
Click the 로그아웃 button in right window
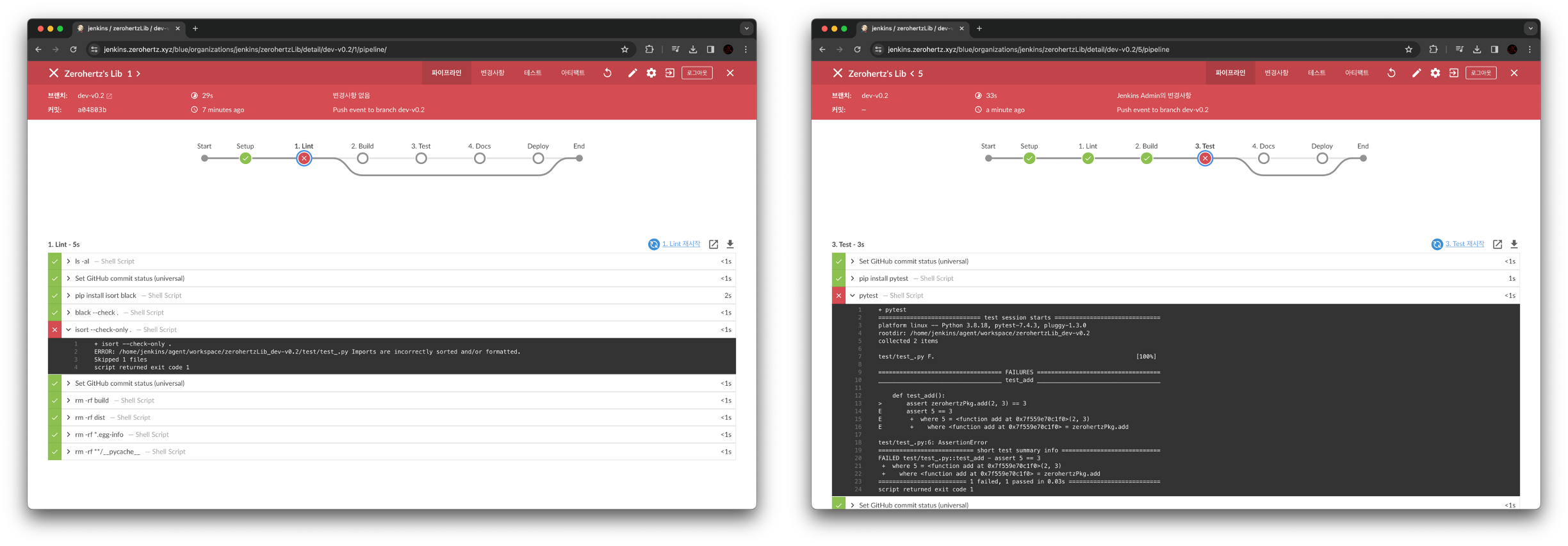pyautogui.click(x=1481, y=73)
